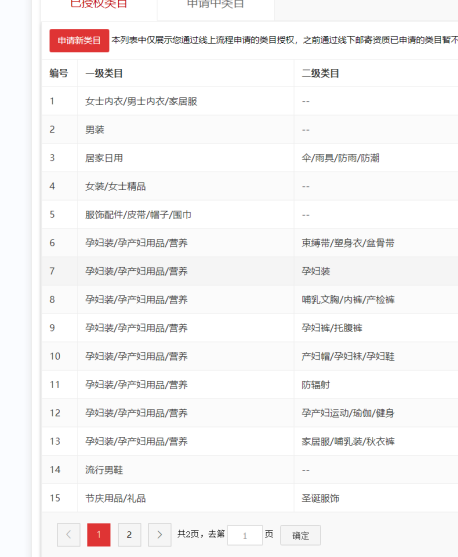
Task: Click row number 6 cell
Action: click(60, 243)
